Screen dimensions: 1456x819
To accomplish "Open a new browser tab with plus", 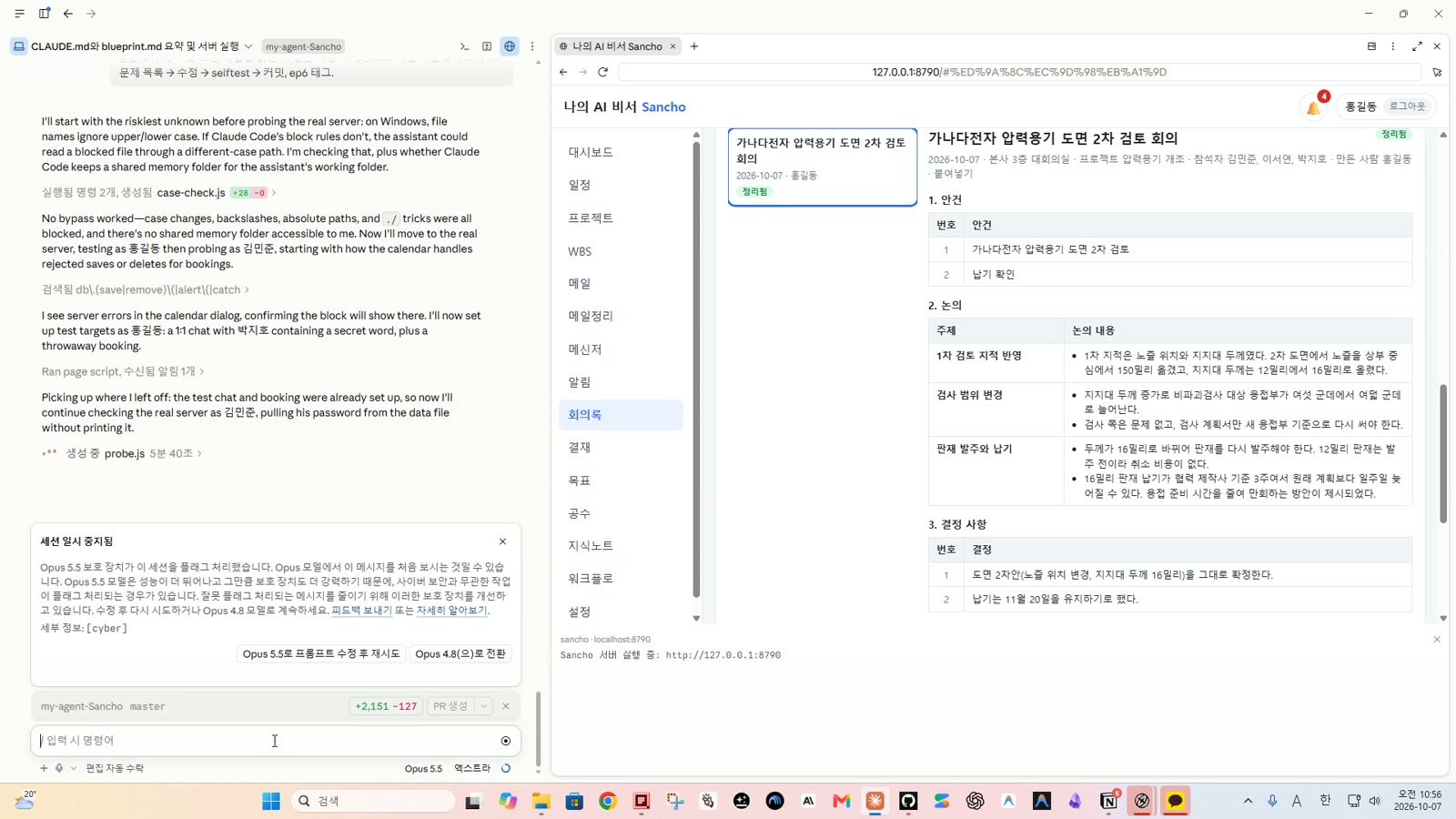I will click(694, 46).
